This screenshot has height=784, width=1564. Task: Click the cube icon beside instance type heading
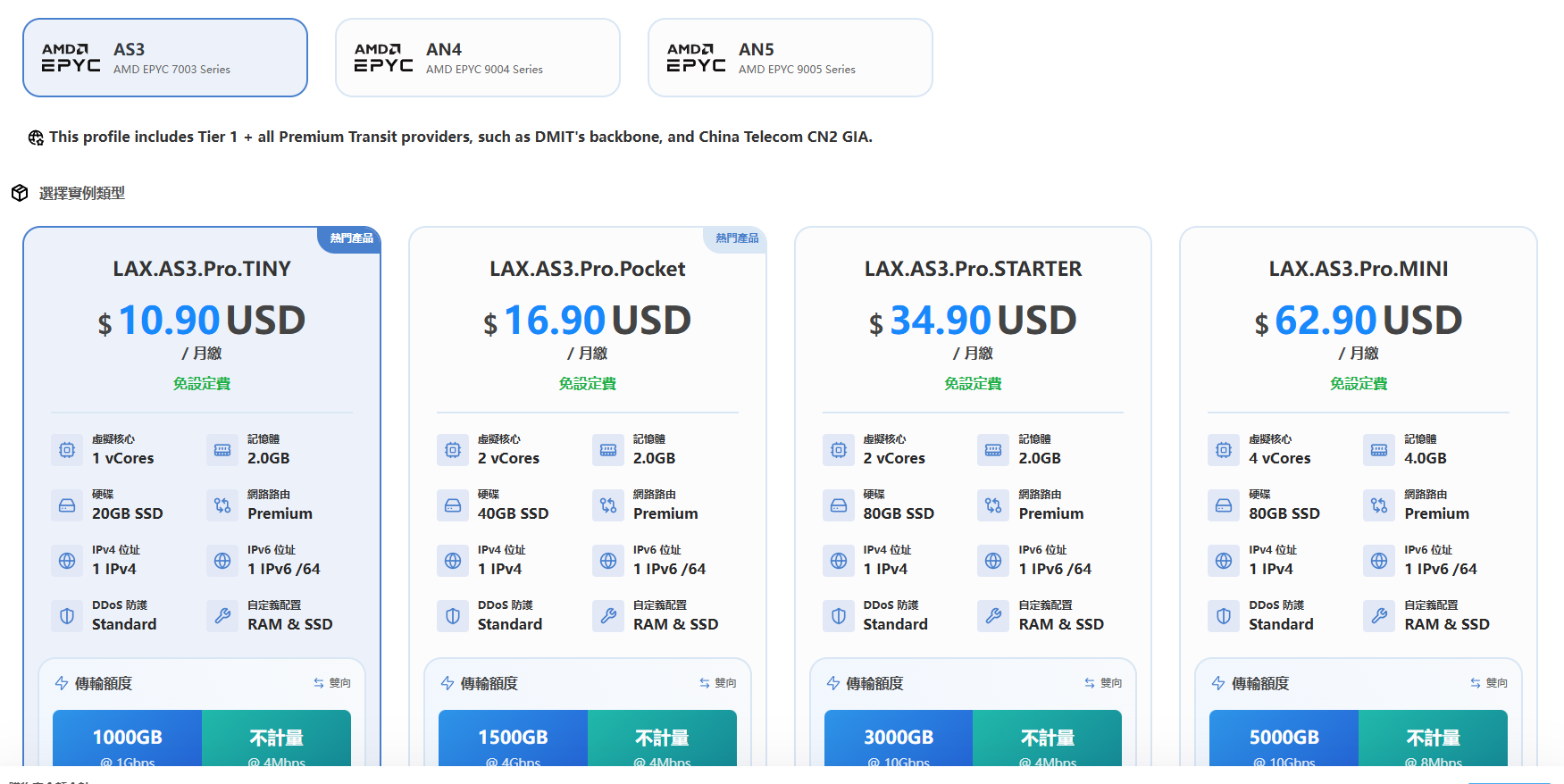click(x=20, y=193)
